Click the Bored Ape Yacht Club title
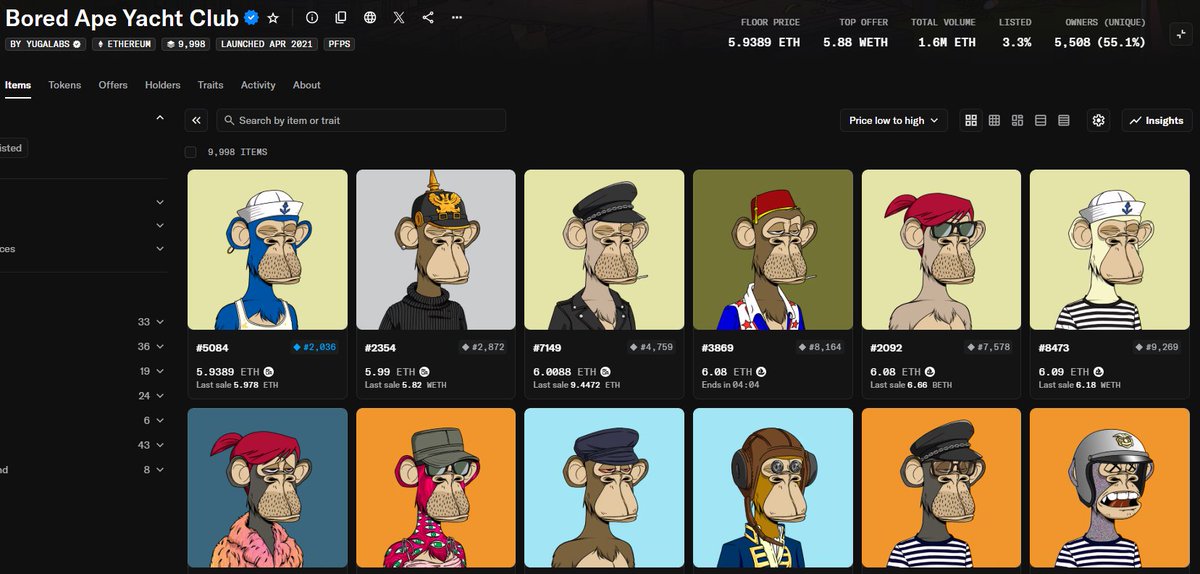The height and width of the screenshot is (574, 1200). tap(122, 18)
